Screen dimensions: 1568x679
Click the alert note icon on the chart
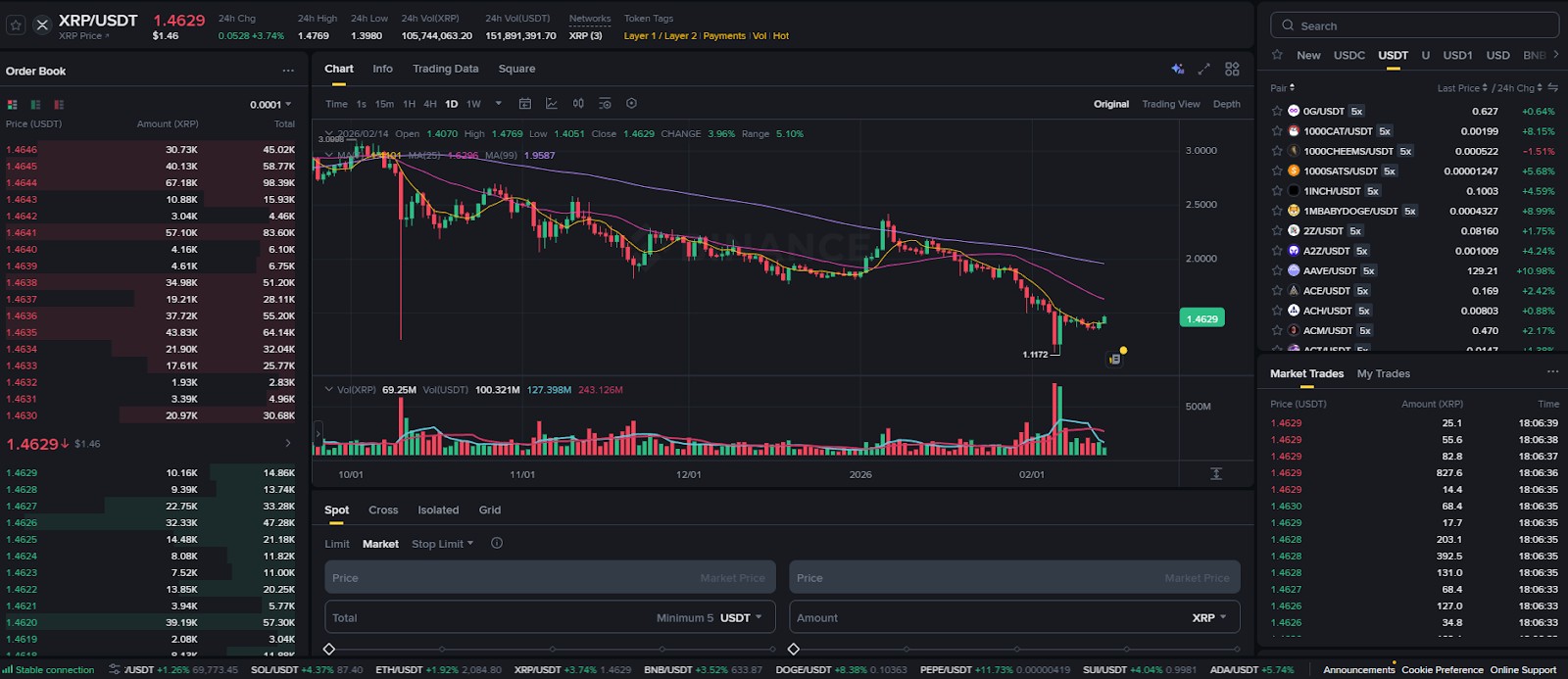(x=1114, y=360)
